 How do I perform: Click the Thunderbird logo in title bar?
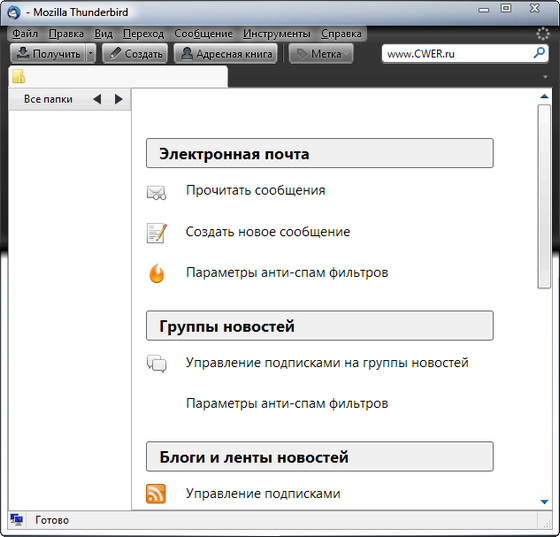14,12
